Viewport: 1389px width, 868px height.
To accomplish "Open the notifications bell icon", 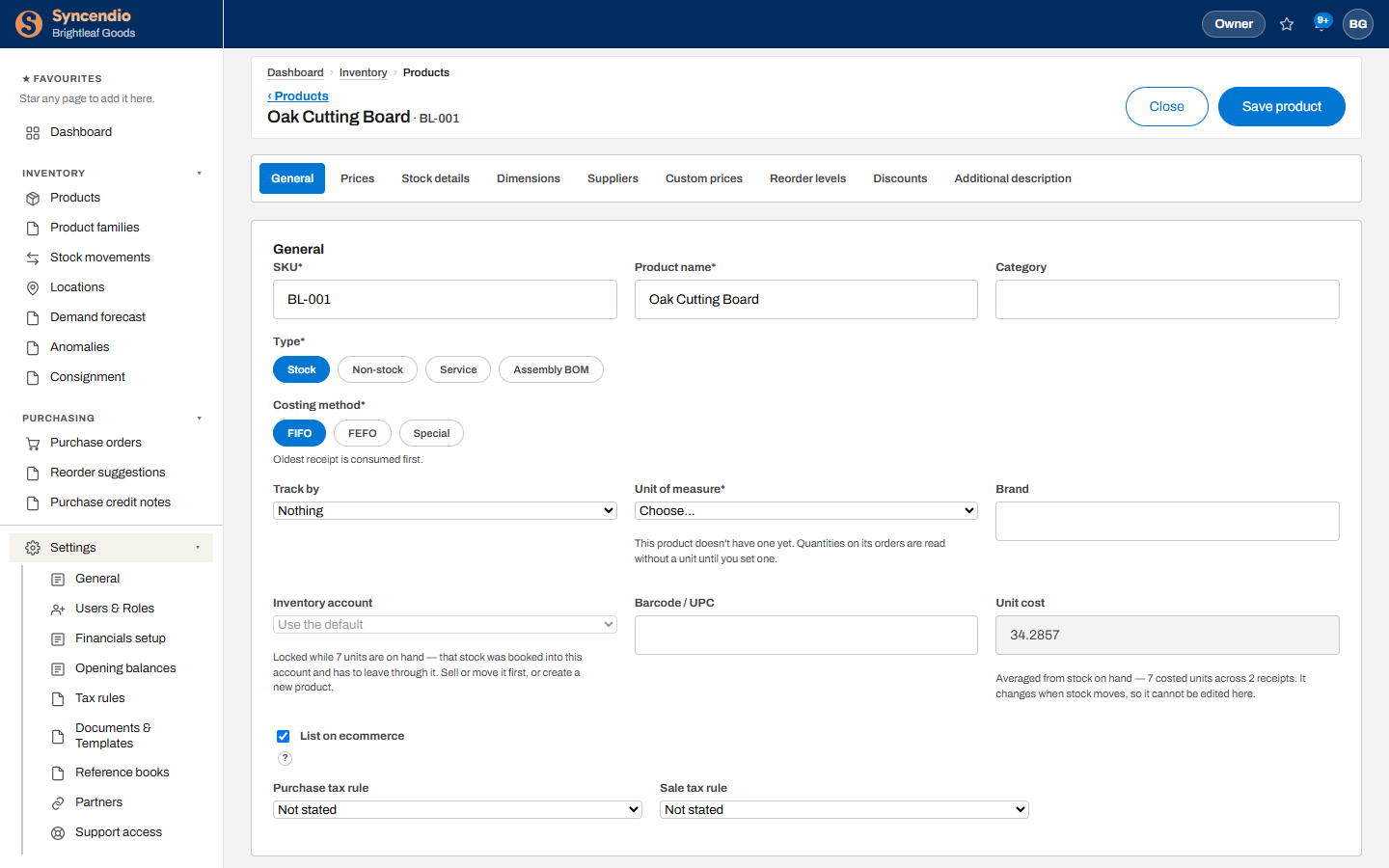I will [1321, 23].
